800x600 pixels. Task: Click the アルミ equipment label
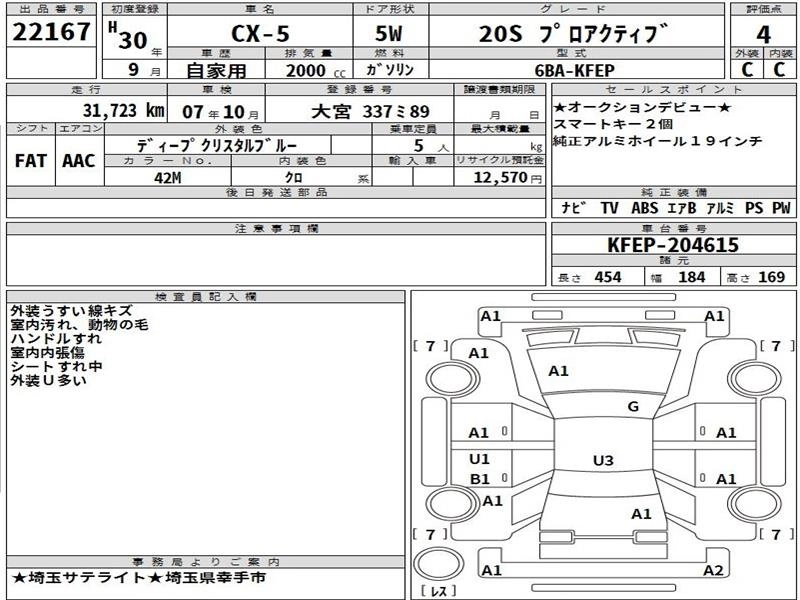(x=720, y=208)
